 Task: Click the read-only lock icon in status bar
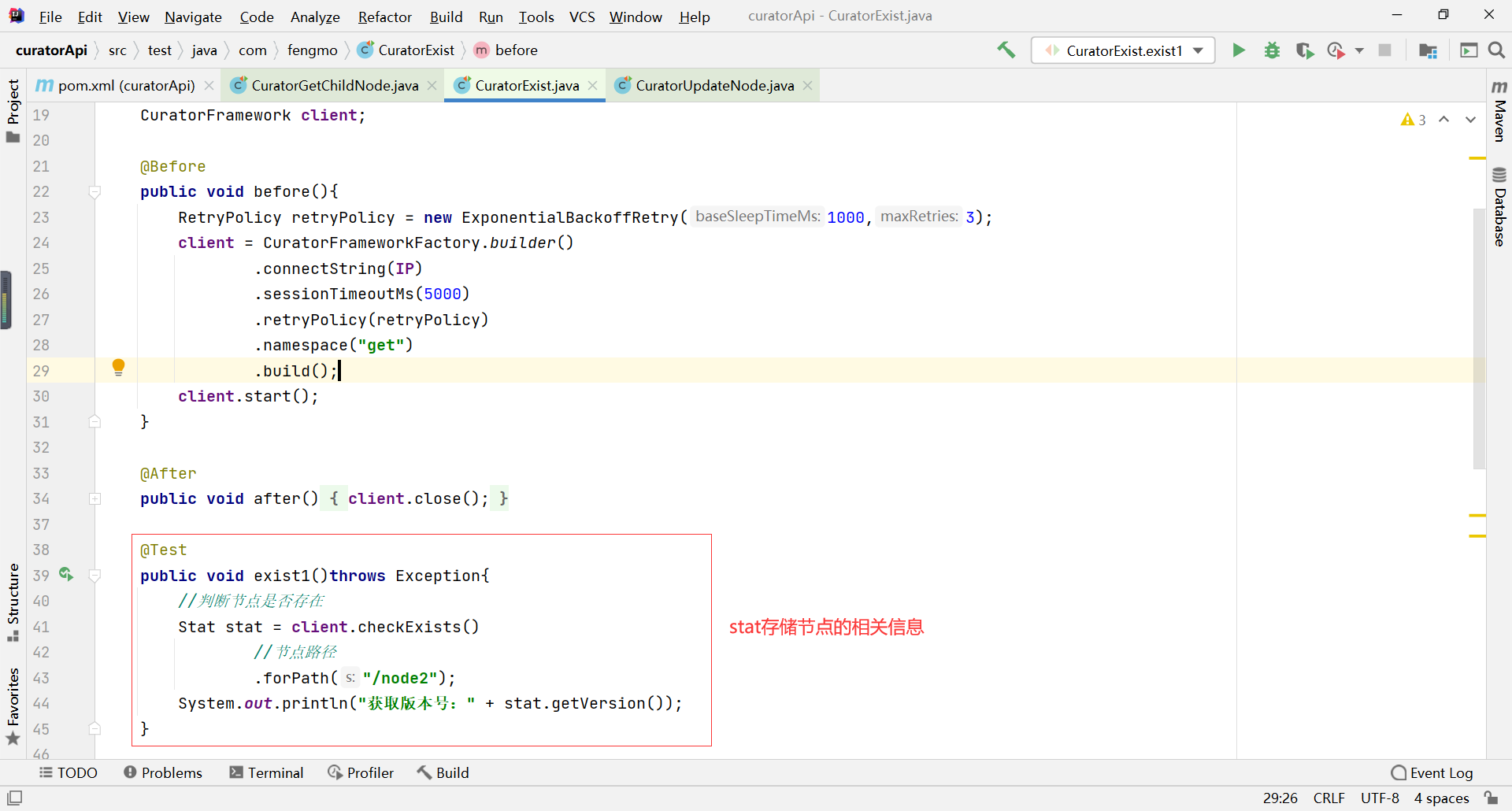point(1491,798)
